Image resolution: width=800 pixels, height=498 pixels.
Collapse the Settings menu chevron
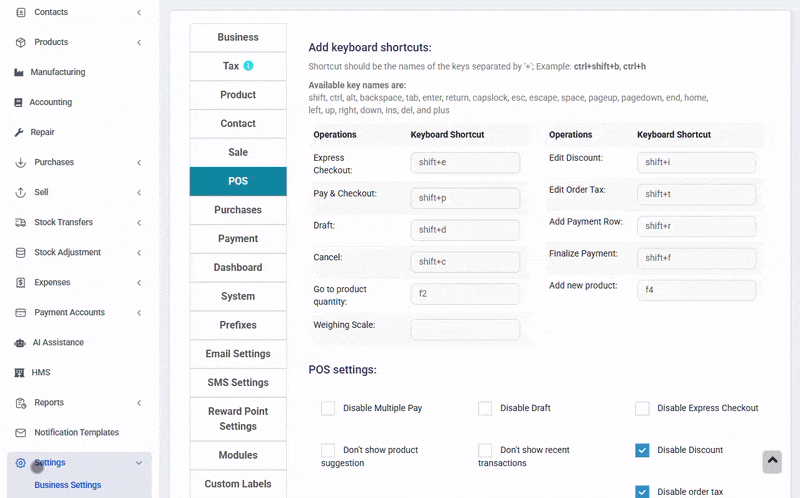[x=139, y=463]
